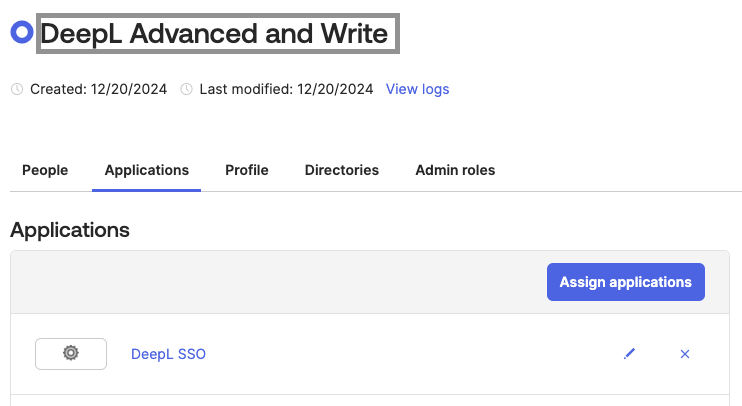Click the clock icon beside Last modified
The image size is (742, 406).
tap(186, 89)
